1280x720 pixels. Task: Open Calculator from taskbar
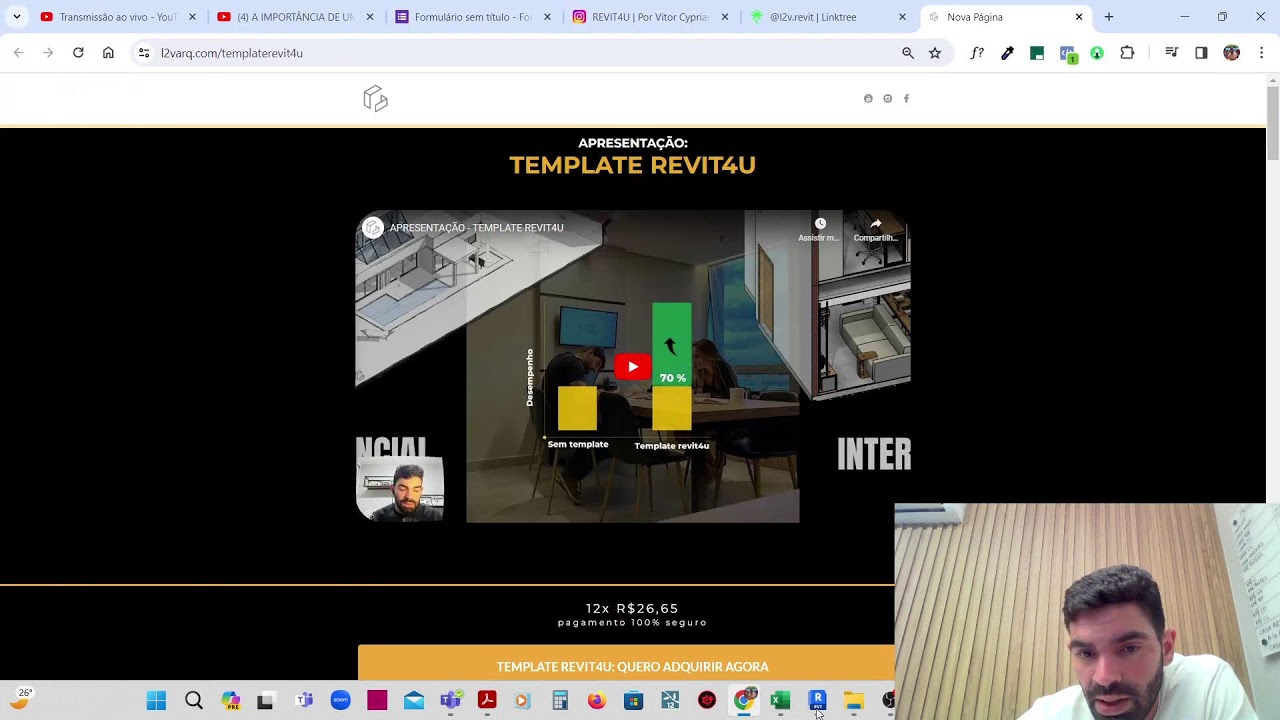560,701
